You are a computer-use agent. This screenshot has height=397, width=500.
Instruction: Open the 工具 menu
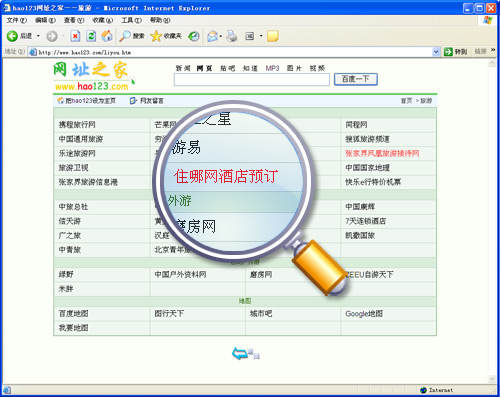131,20
